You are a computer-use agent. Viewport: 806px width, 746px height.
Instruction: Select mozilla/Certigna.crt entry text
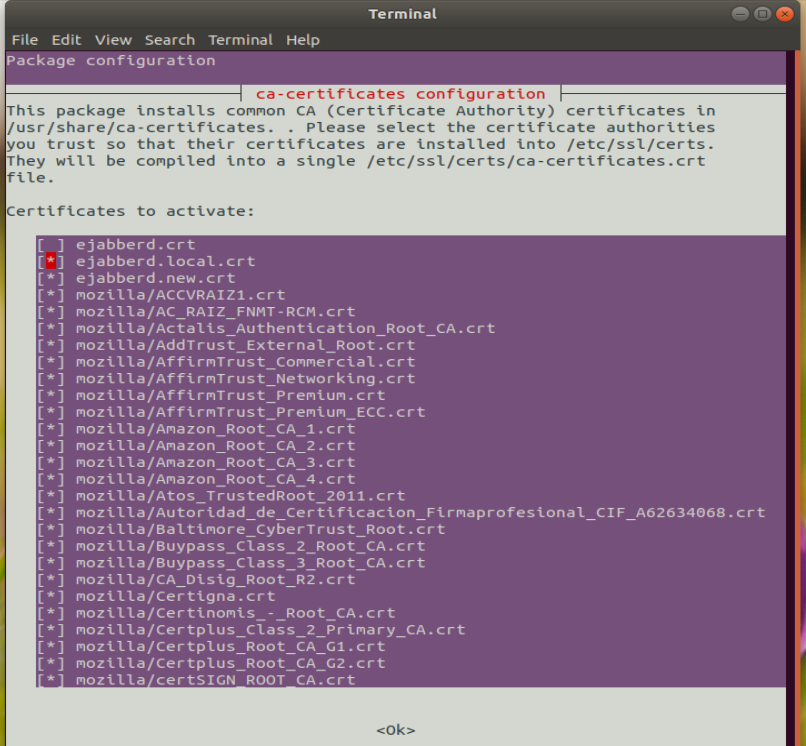(176, 596)
